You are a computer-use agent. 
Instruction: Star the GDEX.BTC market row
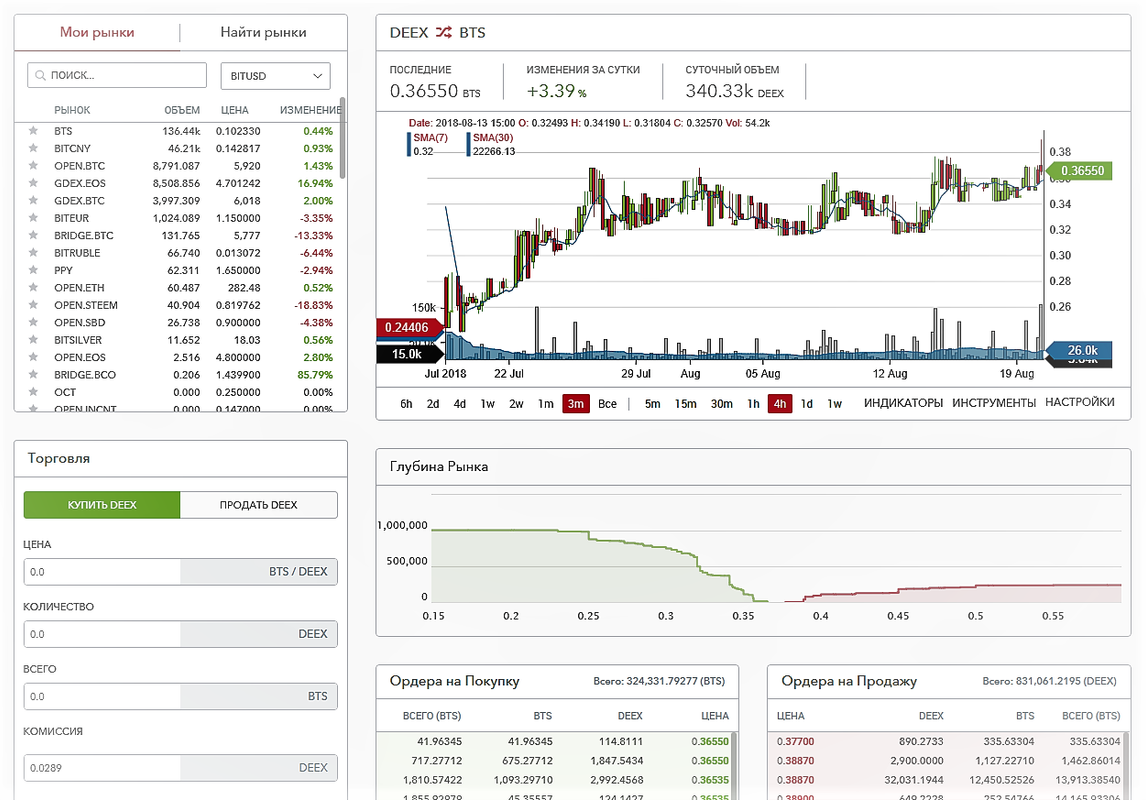pyautogui.click(x=33, y=200)
